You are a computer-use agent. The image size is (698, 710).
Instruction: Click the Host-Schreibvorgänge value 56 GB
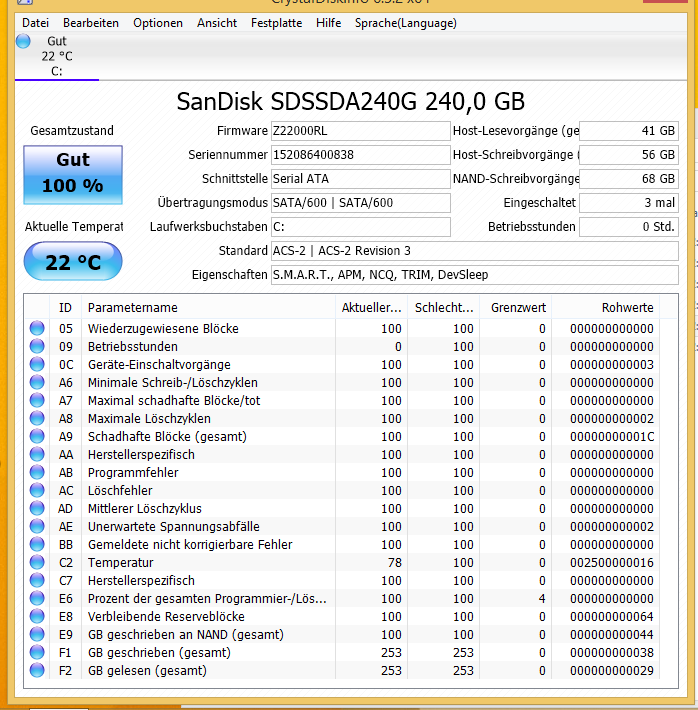629,155
